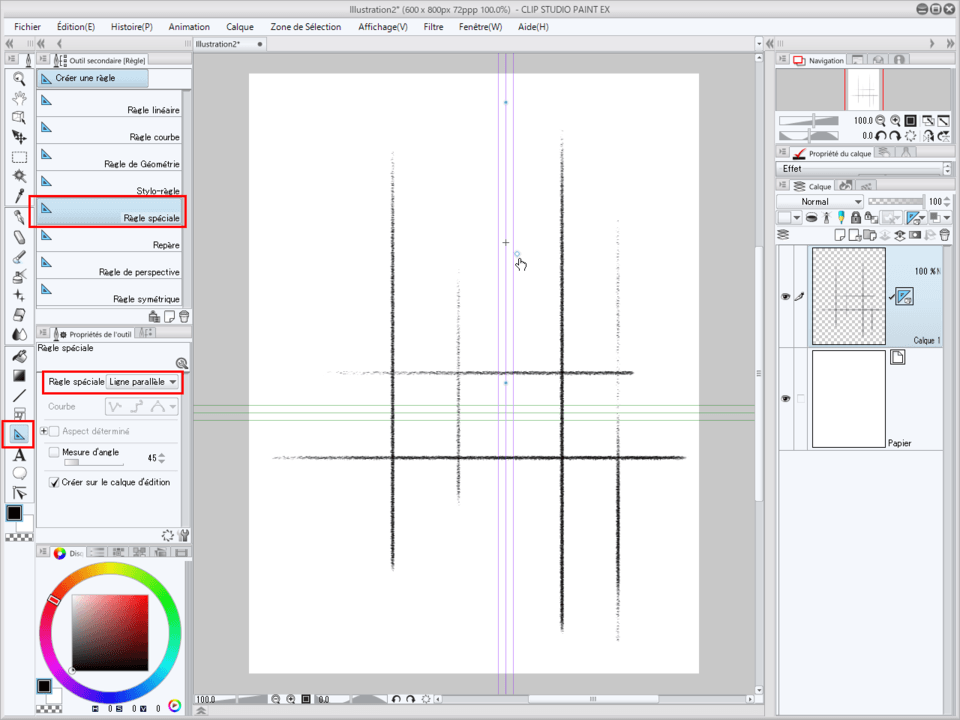Open the Calque menu
Image resolution: width=960 pixels, height=720 pixels.
pos(240,27)
